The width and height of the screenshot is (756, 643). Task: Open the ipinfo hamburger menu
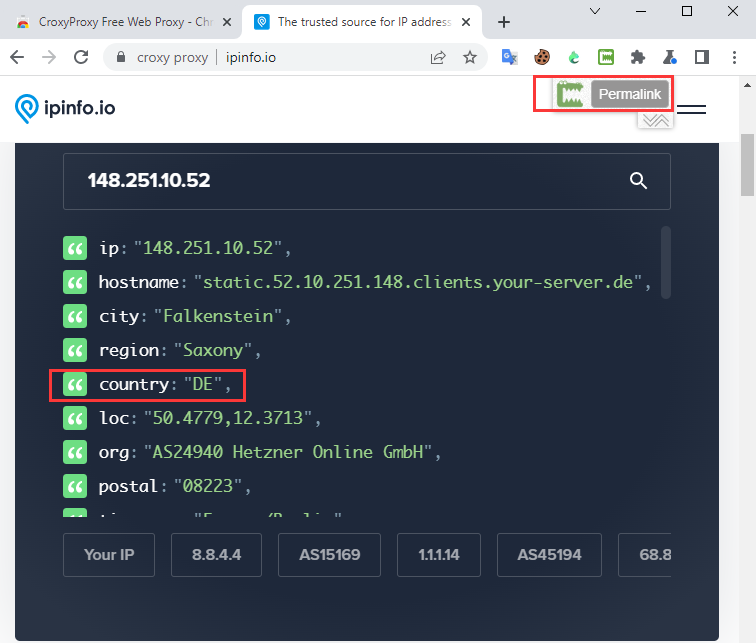(x=691, y=109)
